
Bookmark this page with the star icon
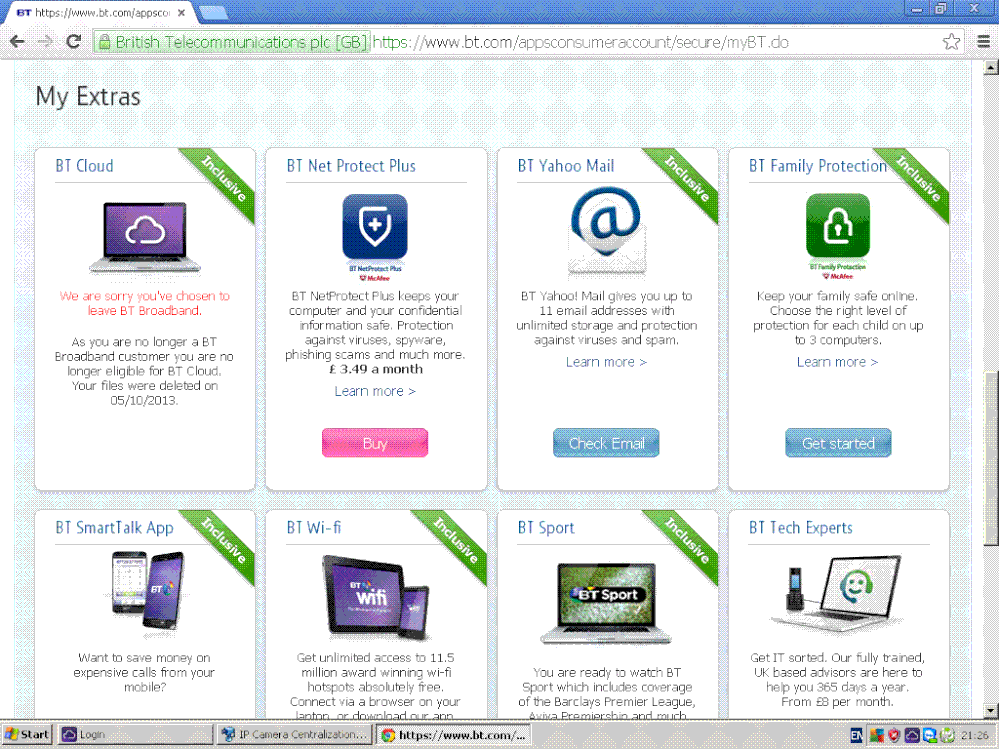click(951, 42)
